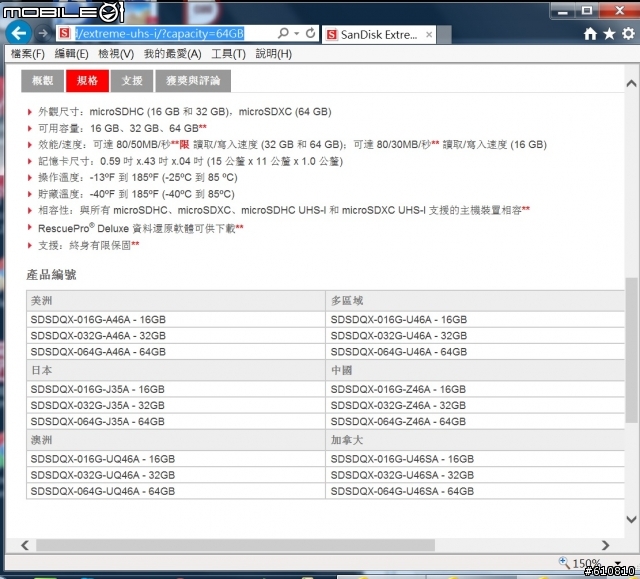The image size is (640, 579).
Task: Select the SanDisk Extre... browser tab
Action: (379, 35)
